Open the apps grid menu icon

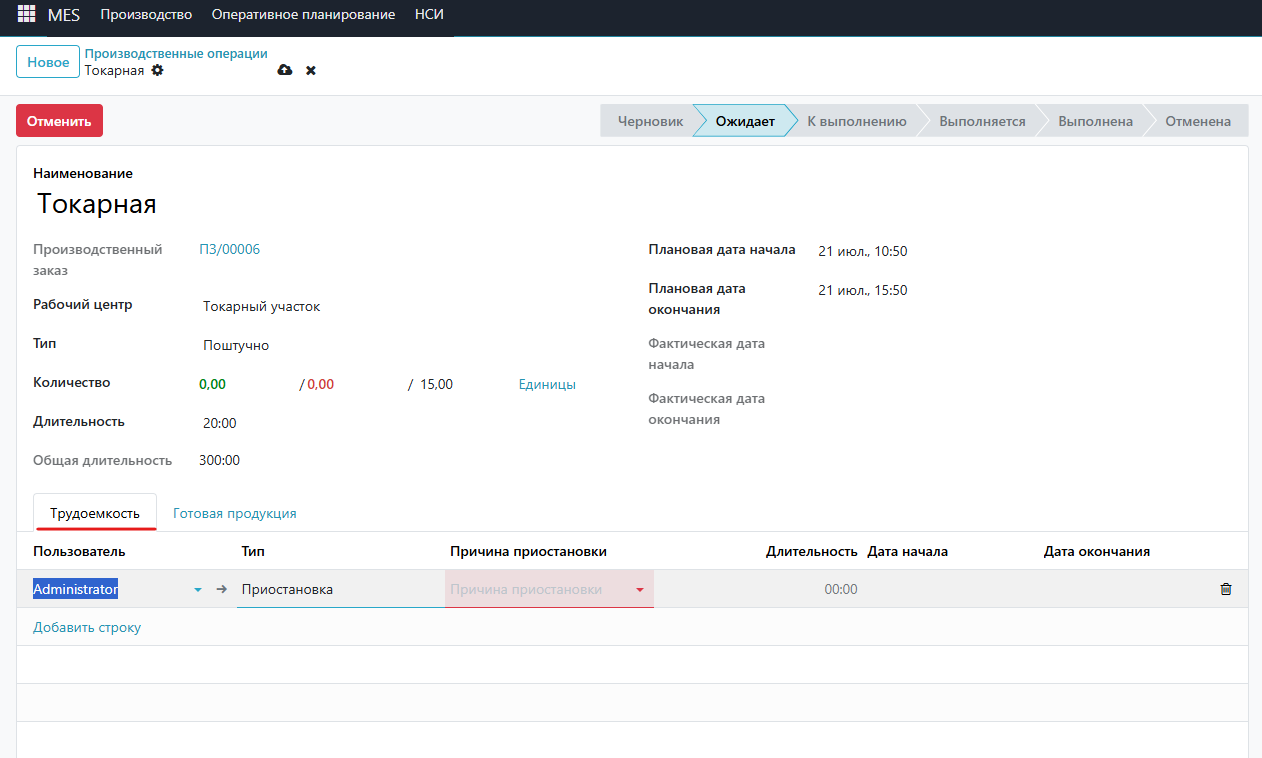click(26, 15)
